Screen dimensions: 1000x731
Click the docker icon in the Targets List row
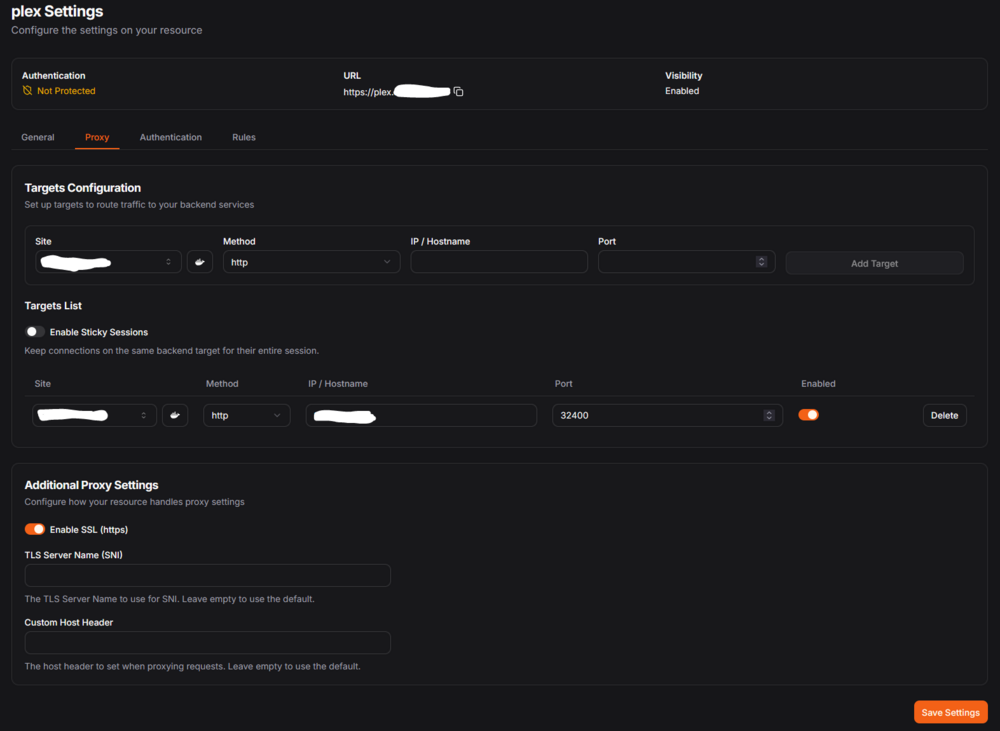pyautogui.click(x=175, y=415)
